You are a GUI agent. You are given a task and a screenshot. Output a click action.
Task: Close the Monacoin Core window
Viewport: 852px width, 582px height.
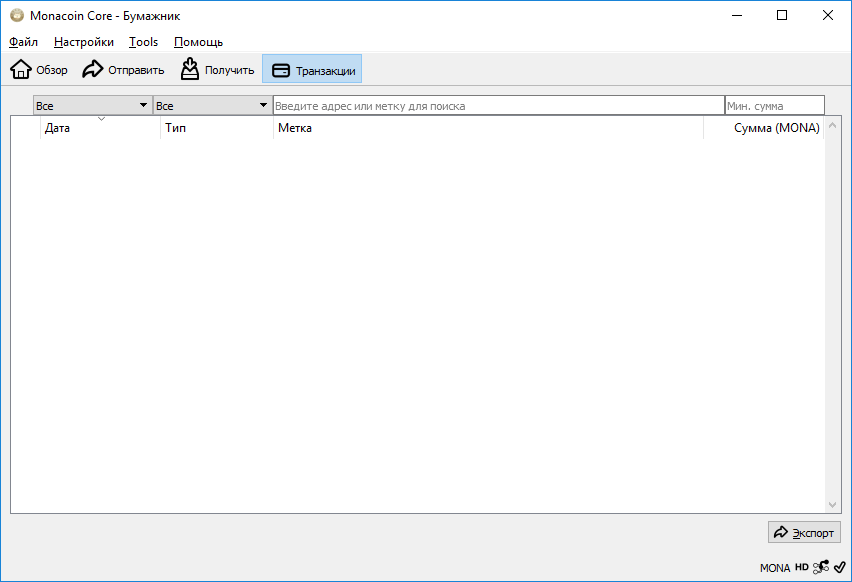coord(828,15)
